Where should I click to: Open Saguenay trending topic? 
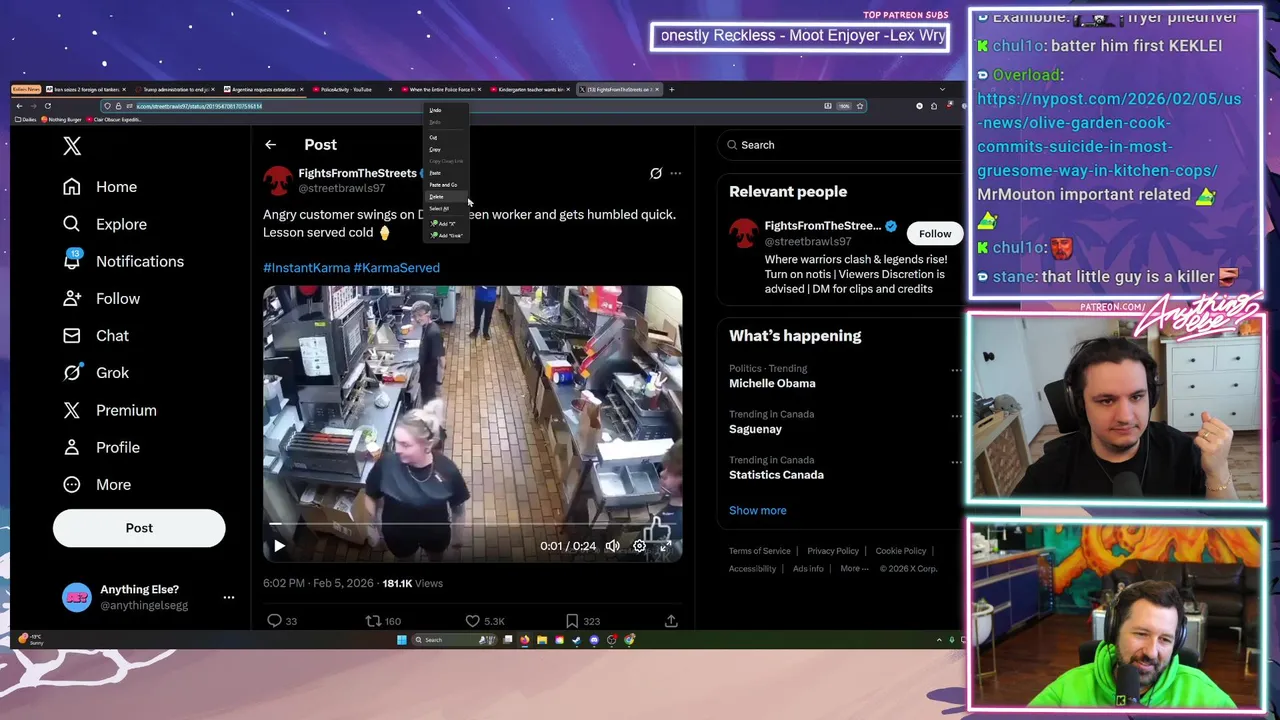tap(755, 429)
